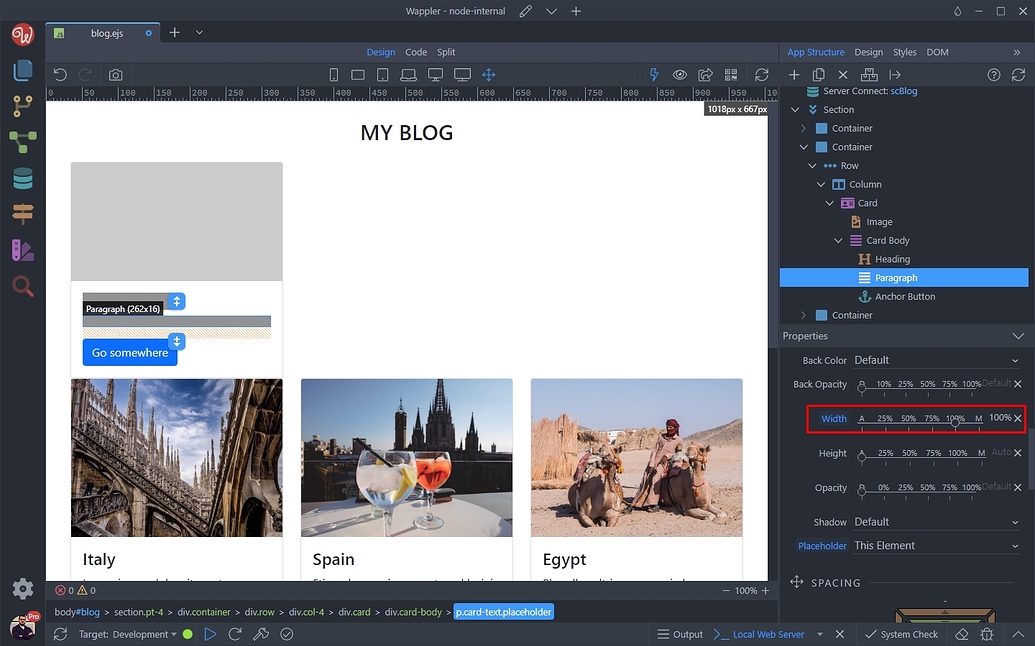Toggle element visibility with the eye icon
1035x646 pixels.
680,74
